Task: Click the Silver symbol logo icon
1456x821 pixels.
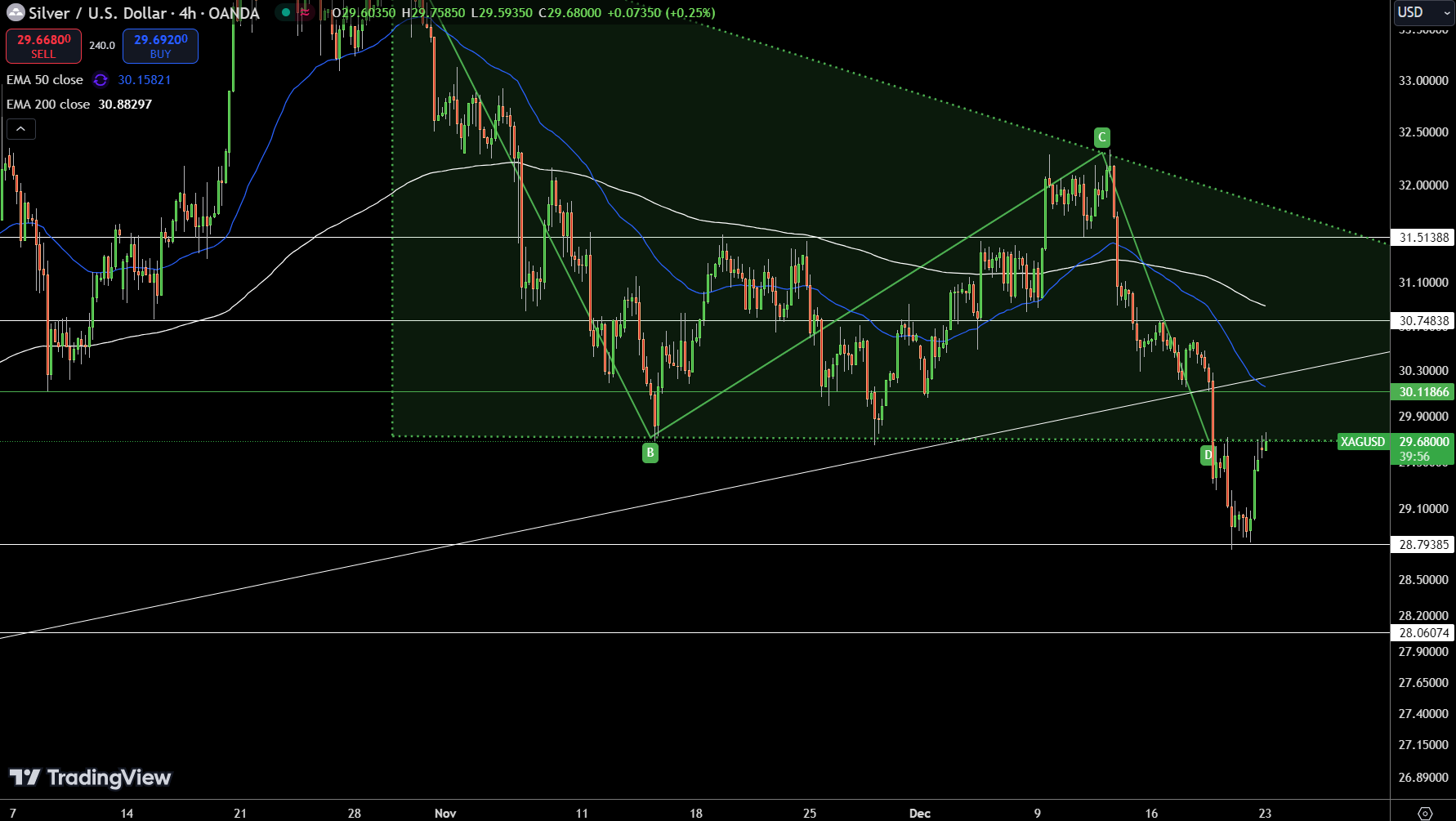Action: 16,13
